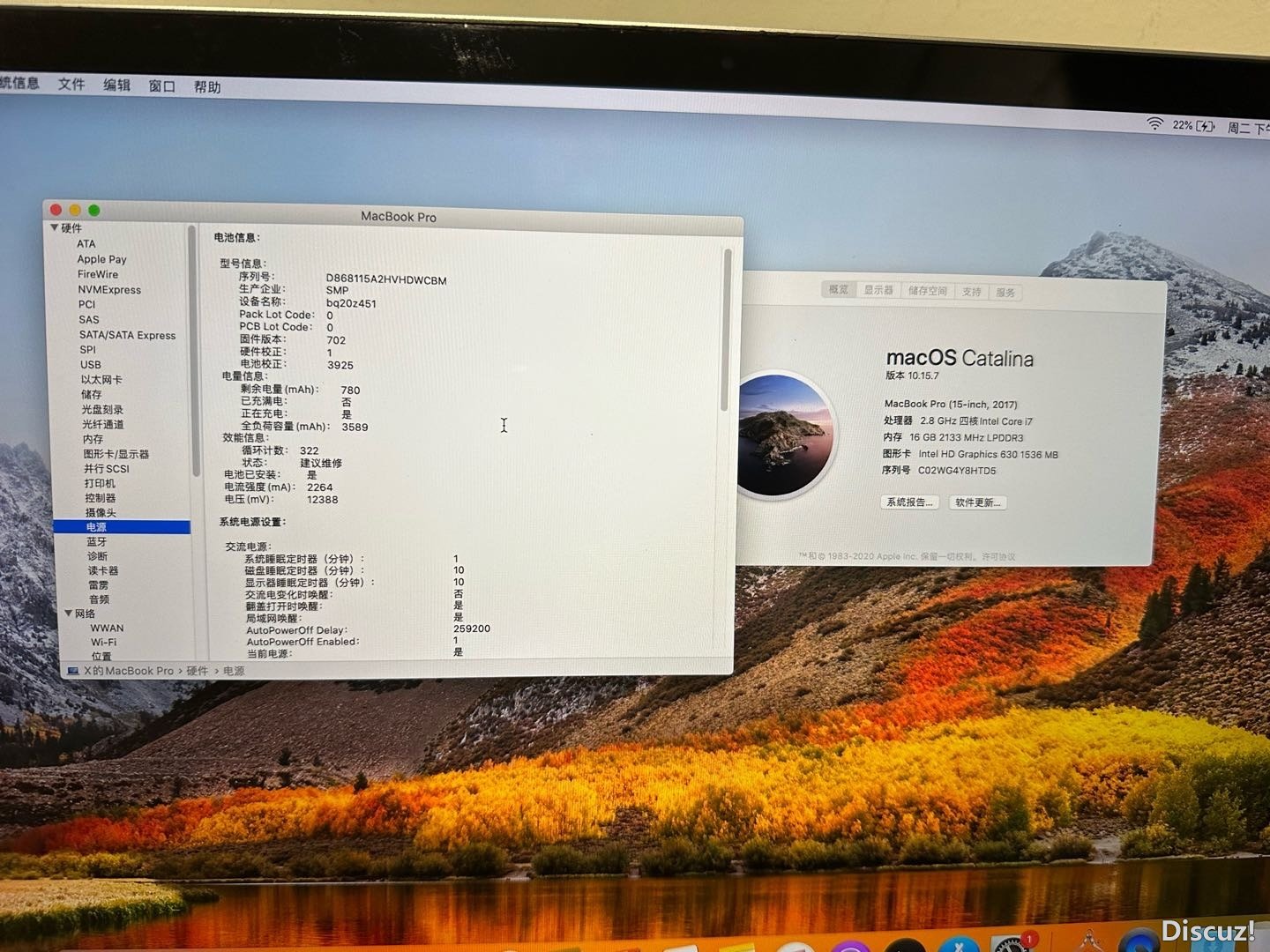
Task: Switch to the 显示器 tab
Action: [x=878, y=290]
